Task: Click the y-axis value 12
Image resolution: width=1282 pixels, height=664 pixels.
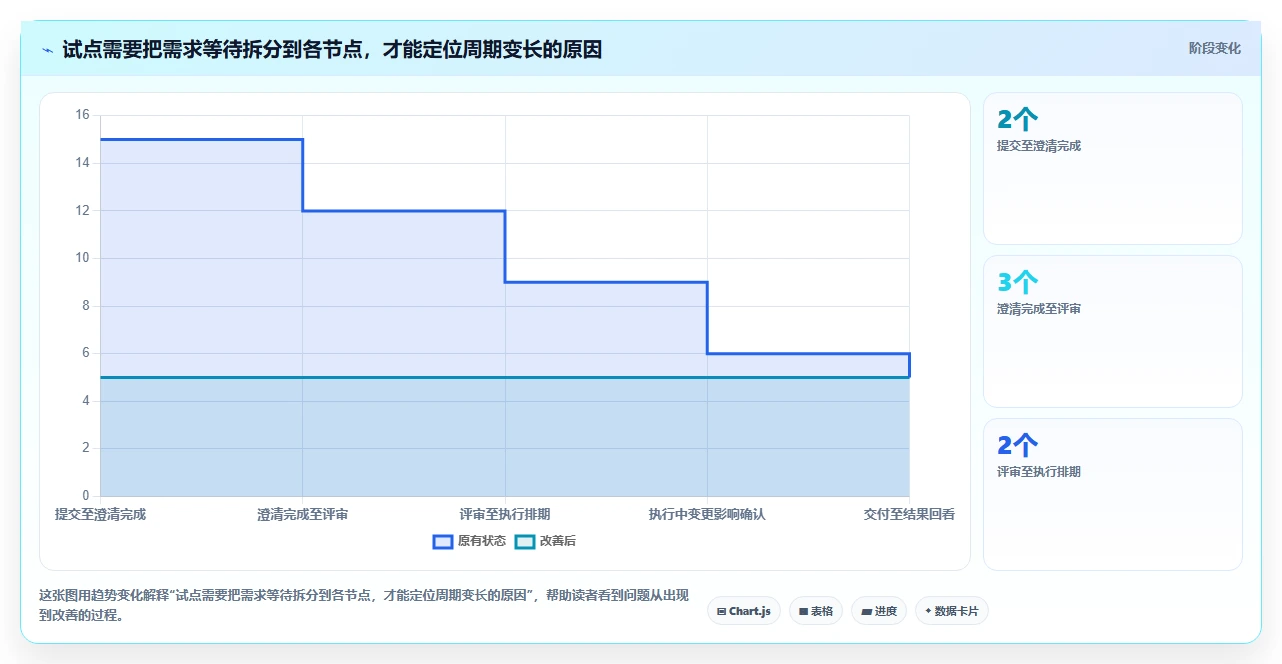Action: 82,210
